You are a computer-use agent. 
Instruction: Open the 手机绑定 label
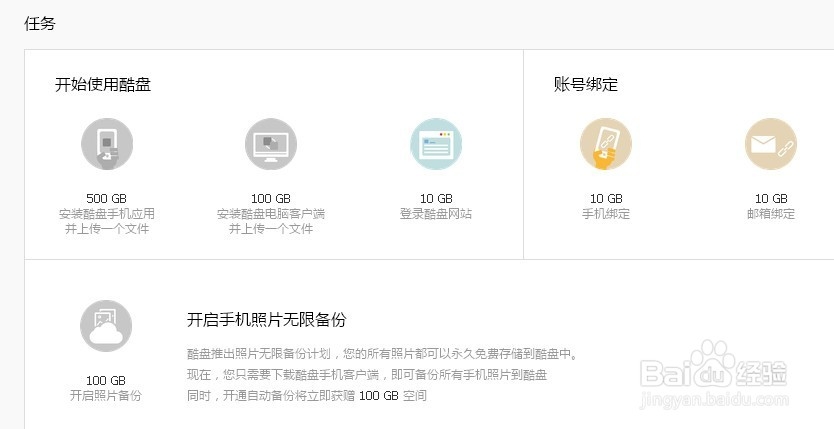point(606,214)
